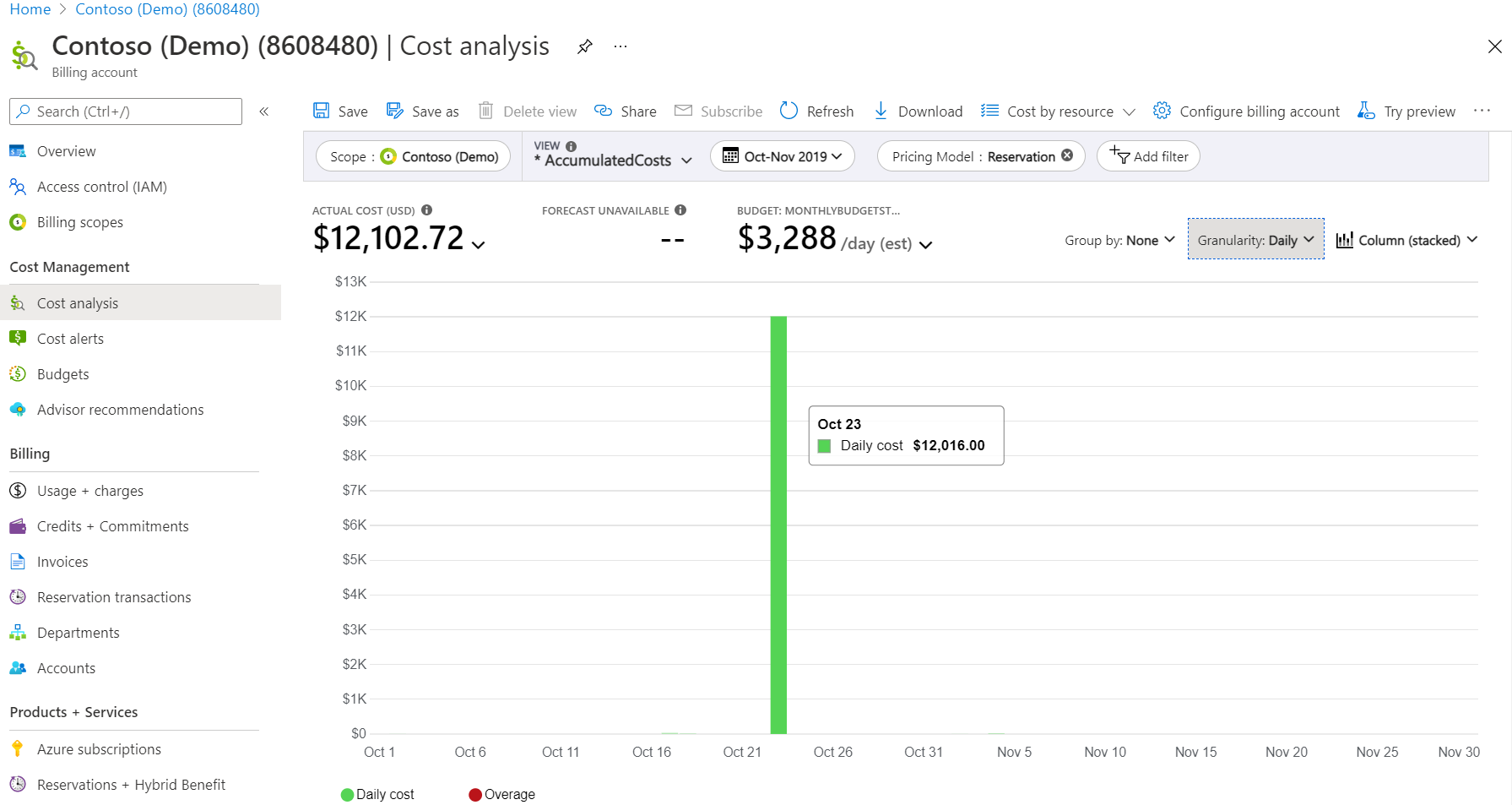
Task: Pin this blade with the pin icon
Action: [x=584, y=46]
